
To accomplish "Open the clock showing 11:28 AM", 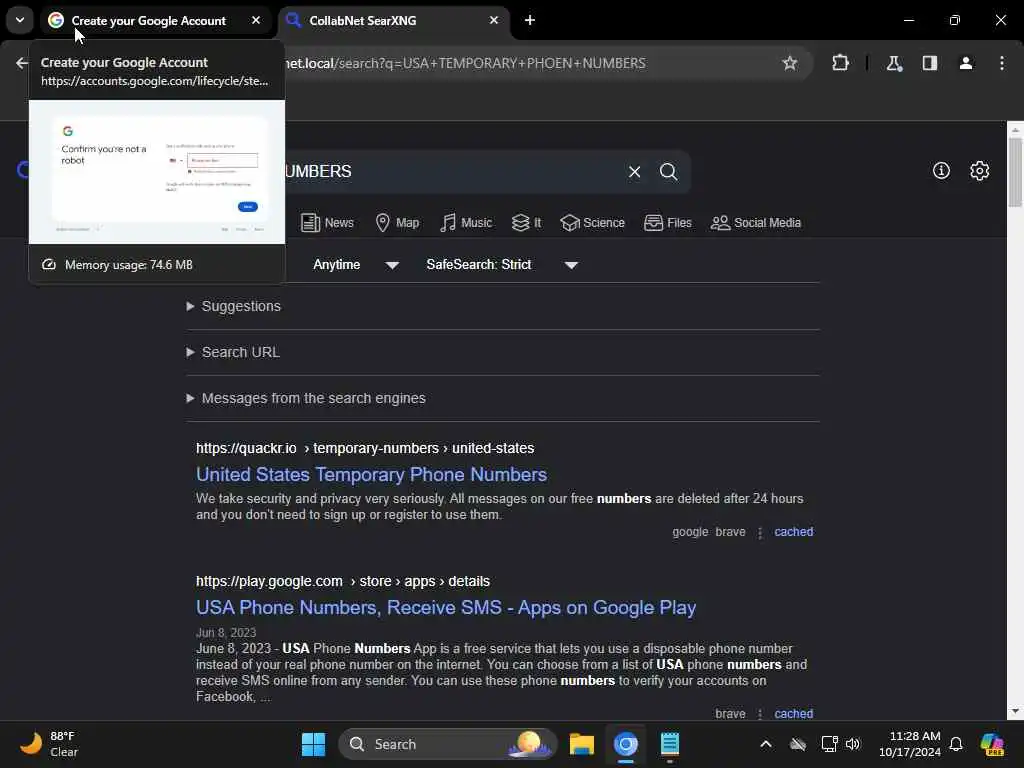I will coord(910,744).
